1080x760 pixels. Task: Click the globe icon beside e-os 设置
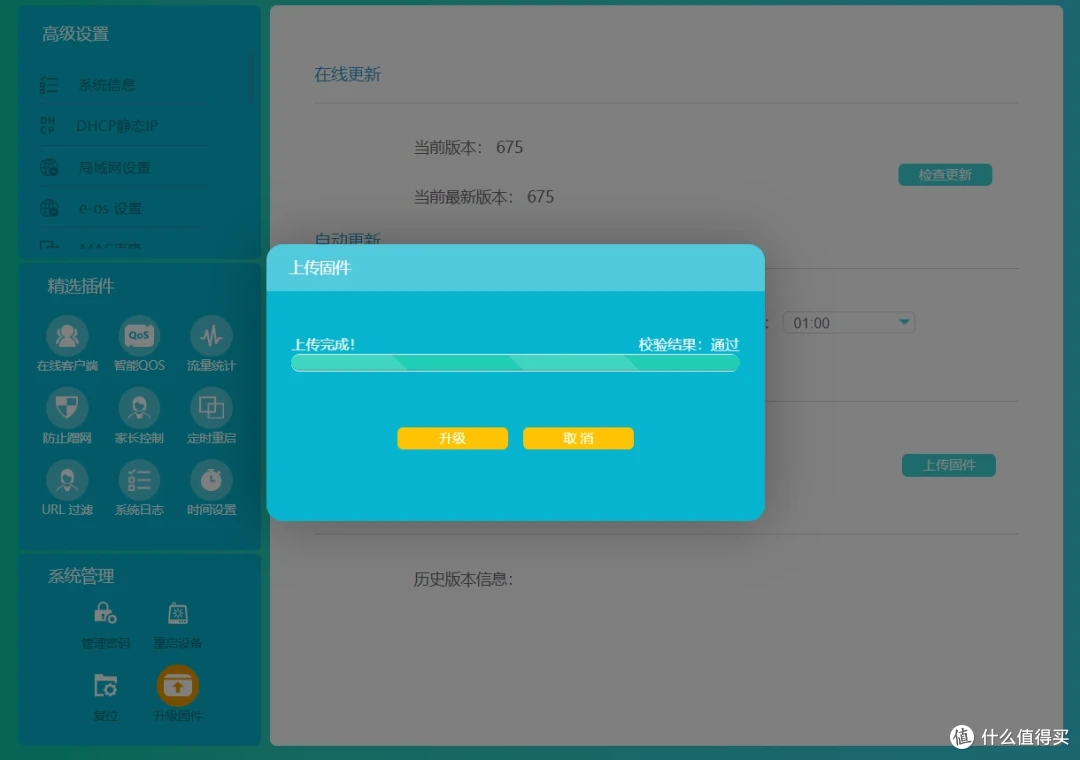(x=49, y=208)
